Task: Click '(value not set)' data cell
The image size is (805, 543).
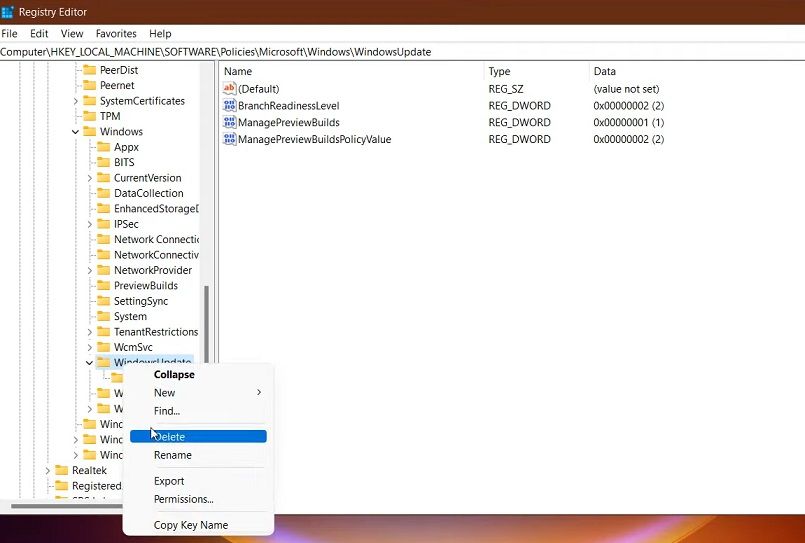Action: click(626, 89)
